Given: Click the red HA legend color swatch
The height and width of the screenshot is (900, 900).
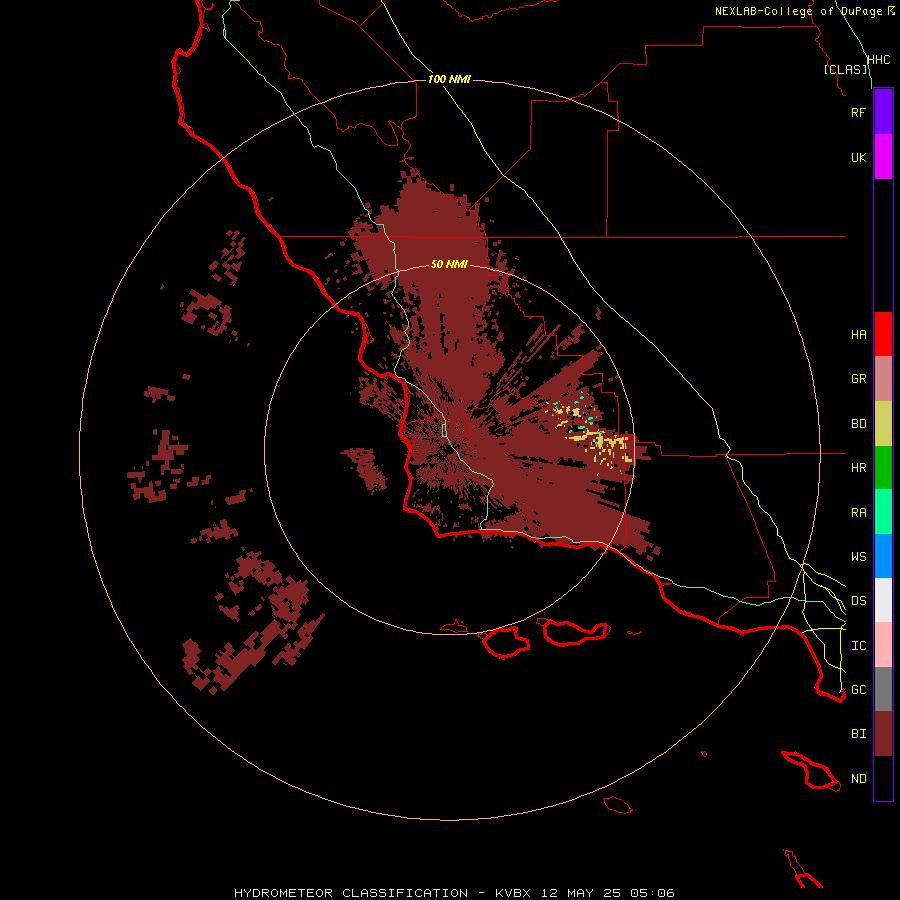Looking at the screenshot, I should (x=883, y=334).
